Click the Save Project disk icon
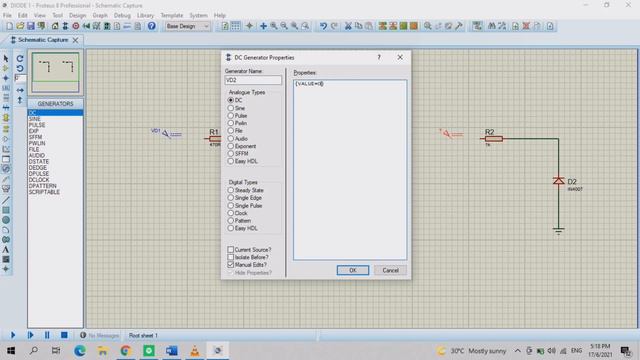The image size is (640, 360). 31,26
